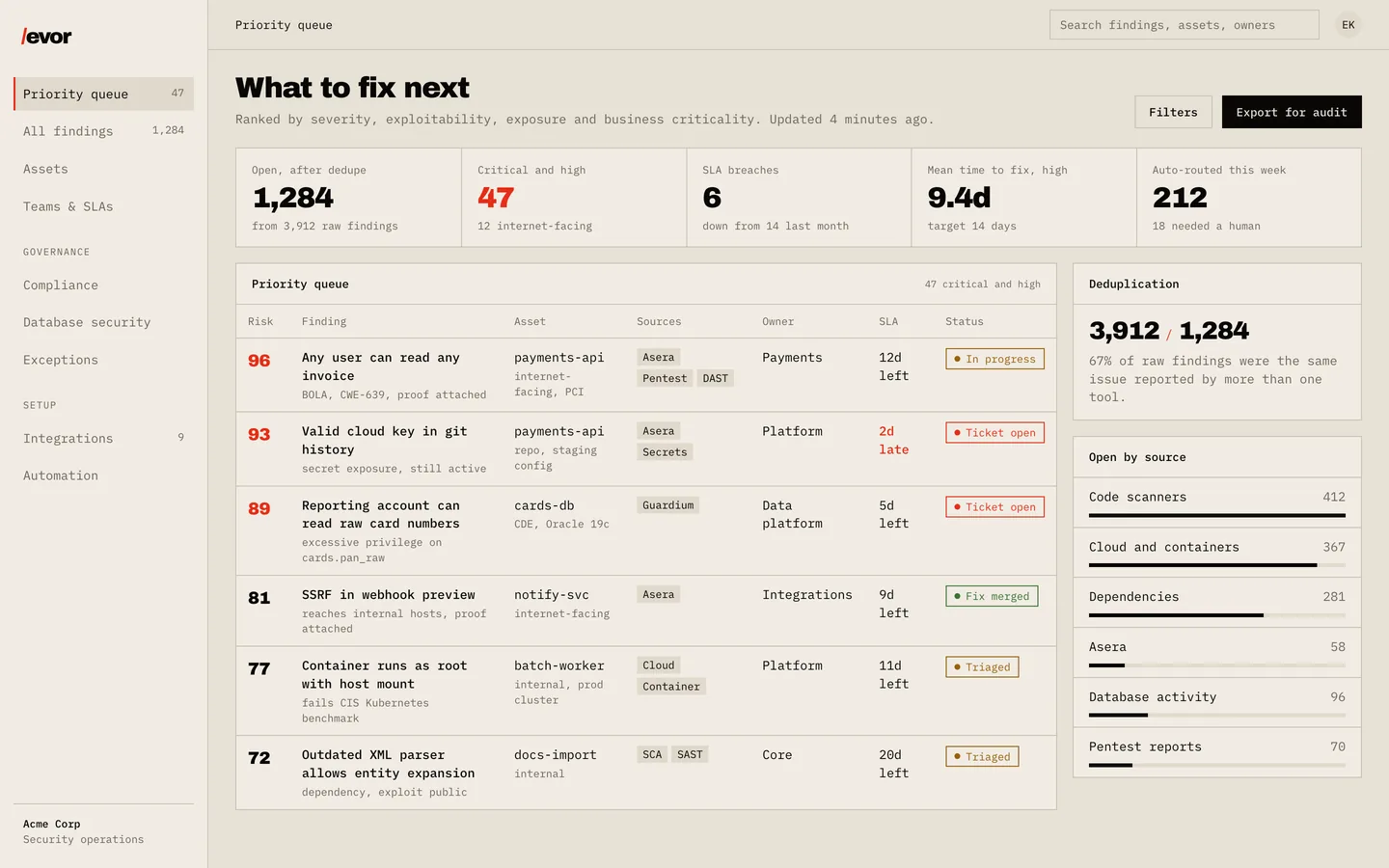The image size is (1389, 868).
Task: Open 'SSRF in webhook preview' finding
Action: (x=389, y=595)
